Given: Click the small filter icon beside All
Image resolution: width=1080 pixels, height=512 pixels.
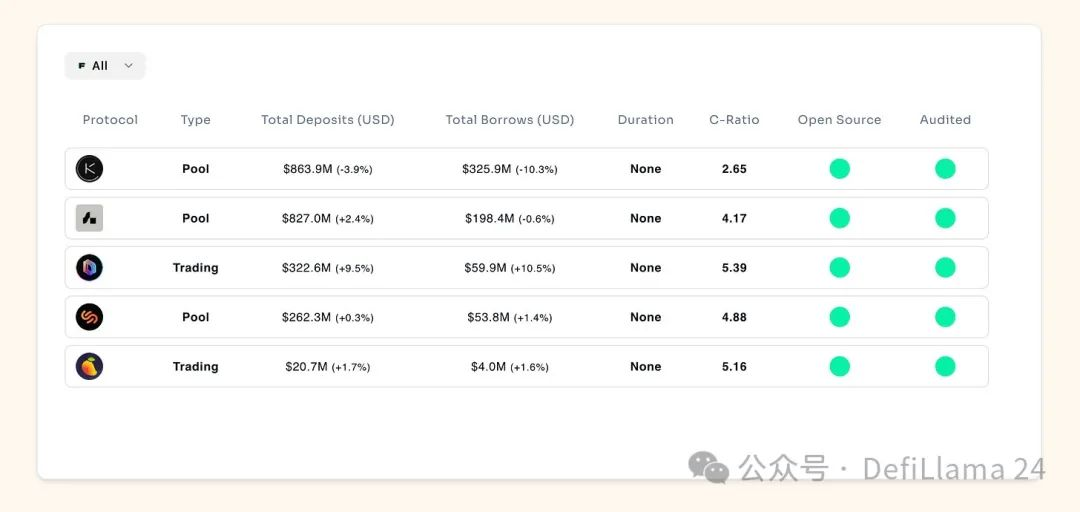Looking at the screenshot, I should pos(81,66).
